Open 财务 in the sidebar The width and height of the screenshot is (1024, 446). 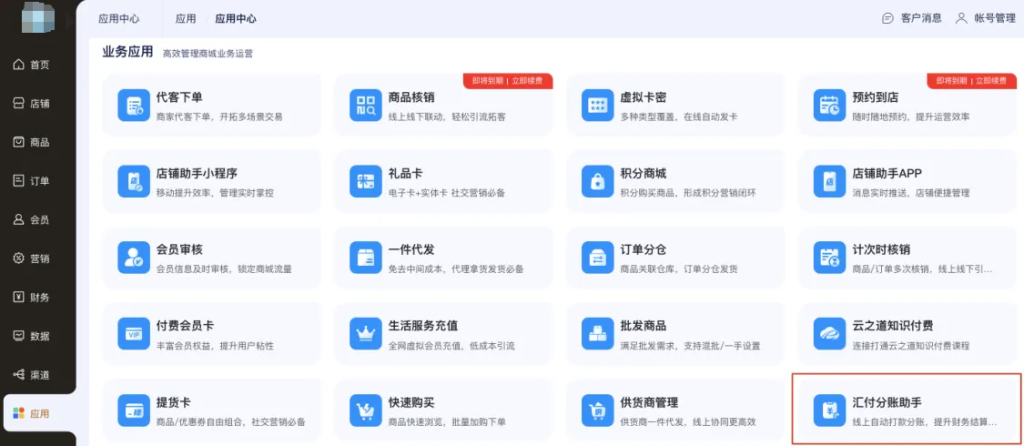click(x=31, y=297)
